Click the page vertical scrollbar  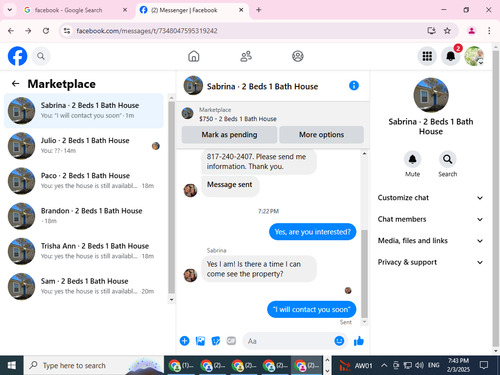[x=496, y=197]
